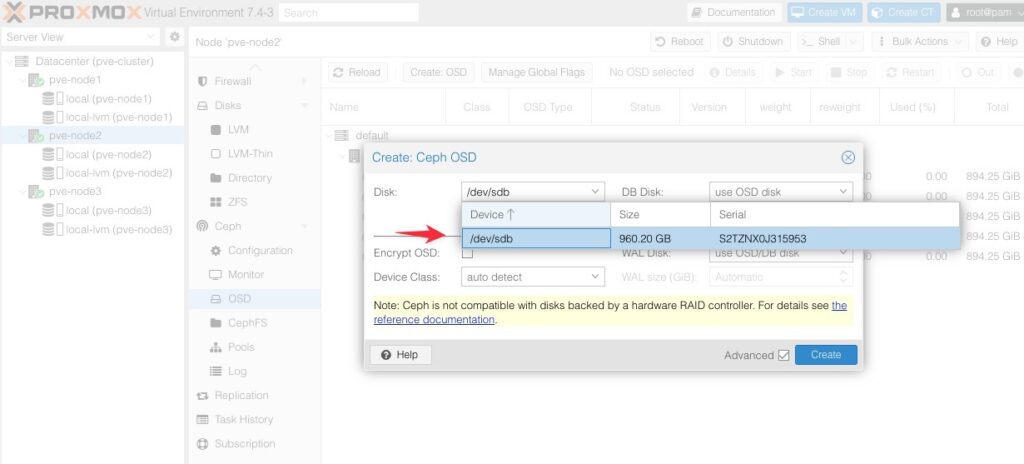Image resolution: width=1024 pixels, height=464 pixels.
Task: Sort disk list by Serial column header
Action: tap(835, 214)
